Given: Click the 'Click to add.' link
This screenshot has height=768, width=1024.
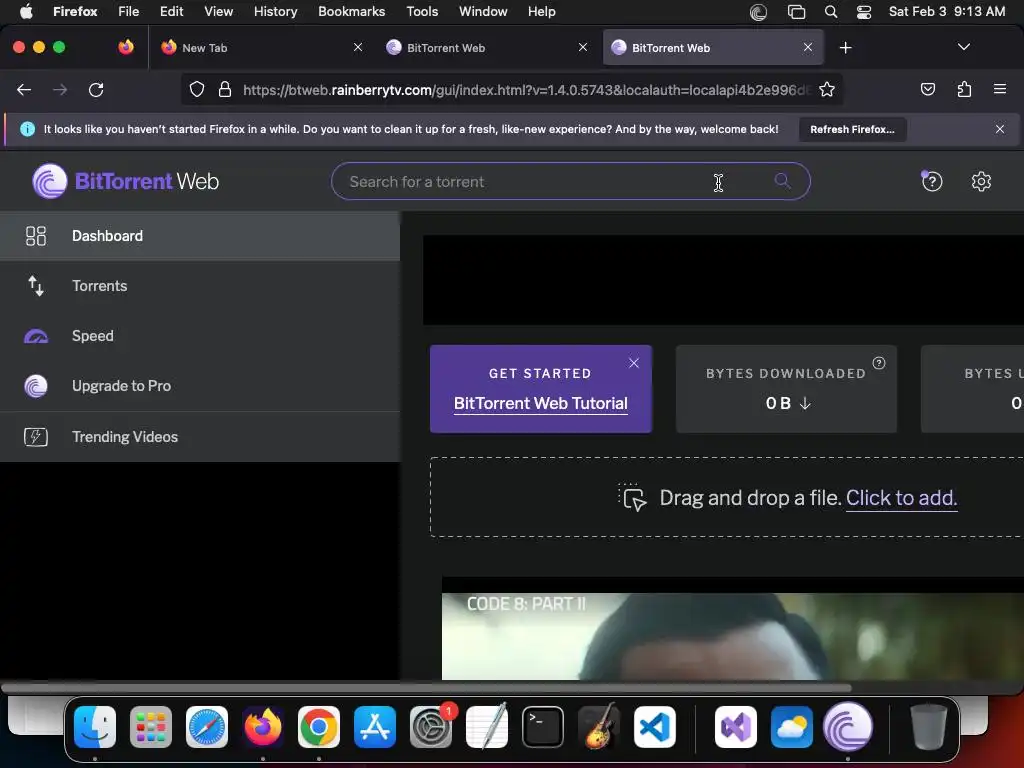Looking at the screenshot, I should (901, 498).
